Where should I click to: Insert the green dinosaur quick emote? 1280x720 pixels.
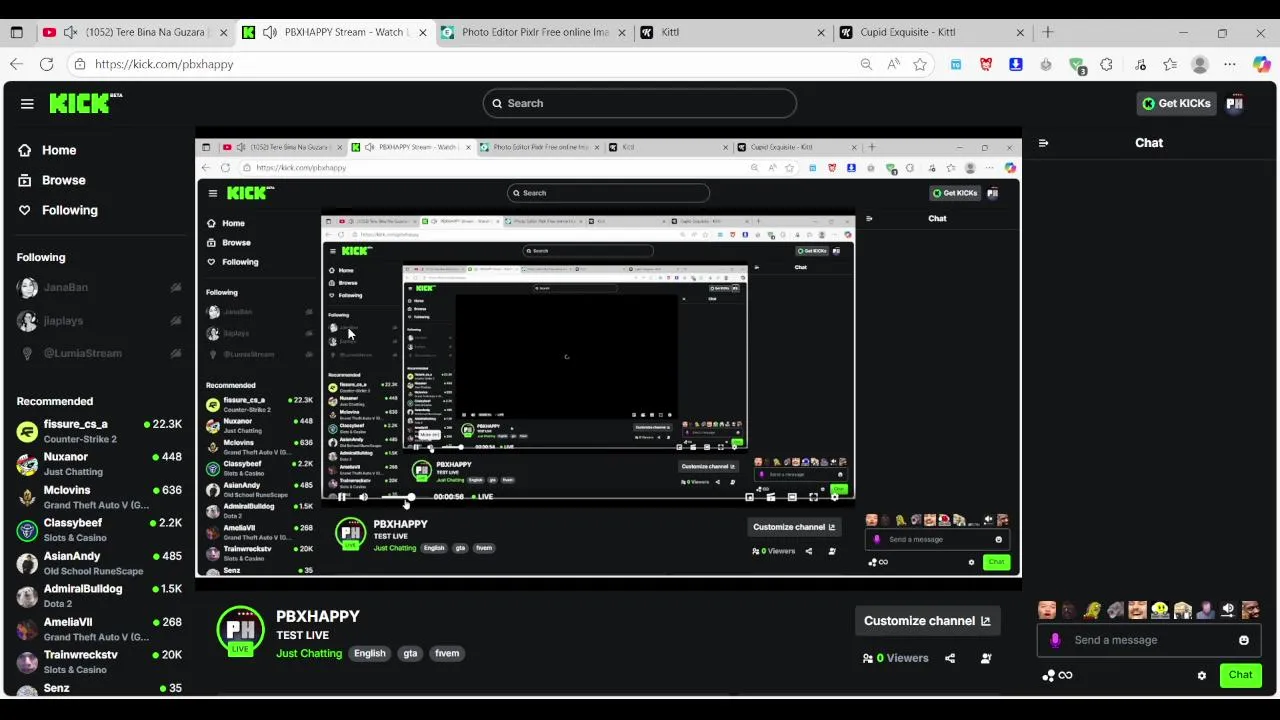coord(1092,610)
